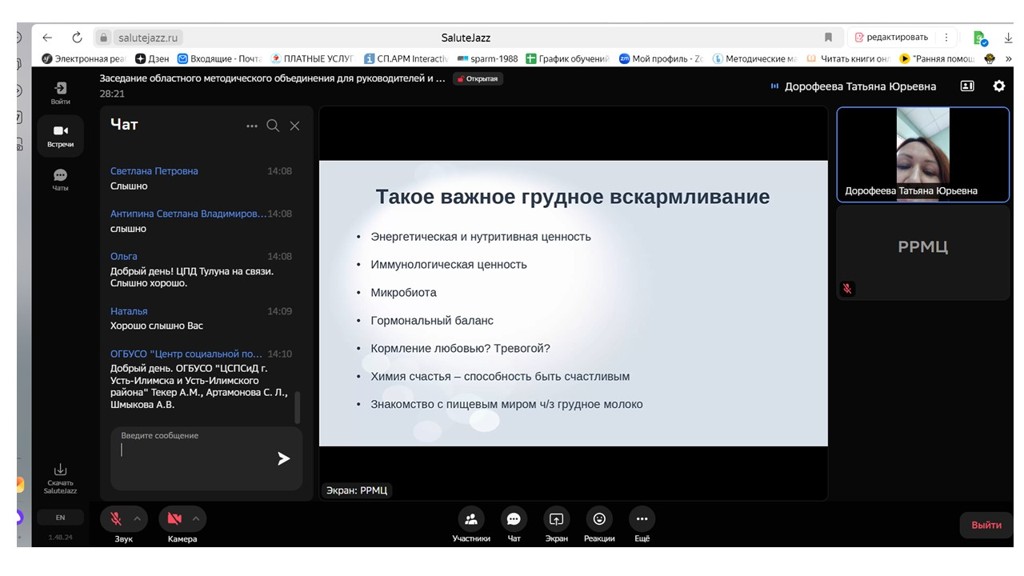Open settings gear icon at top right
This screenshot has width=1024, height=576.
(x=998, y=86)
